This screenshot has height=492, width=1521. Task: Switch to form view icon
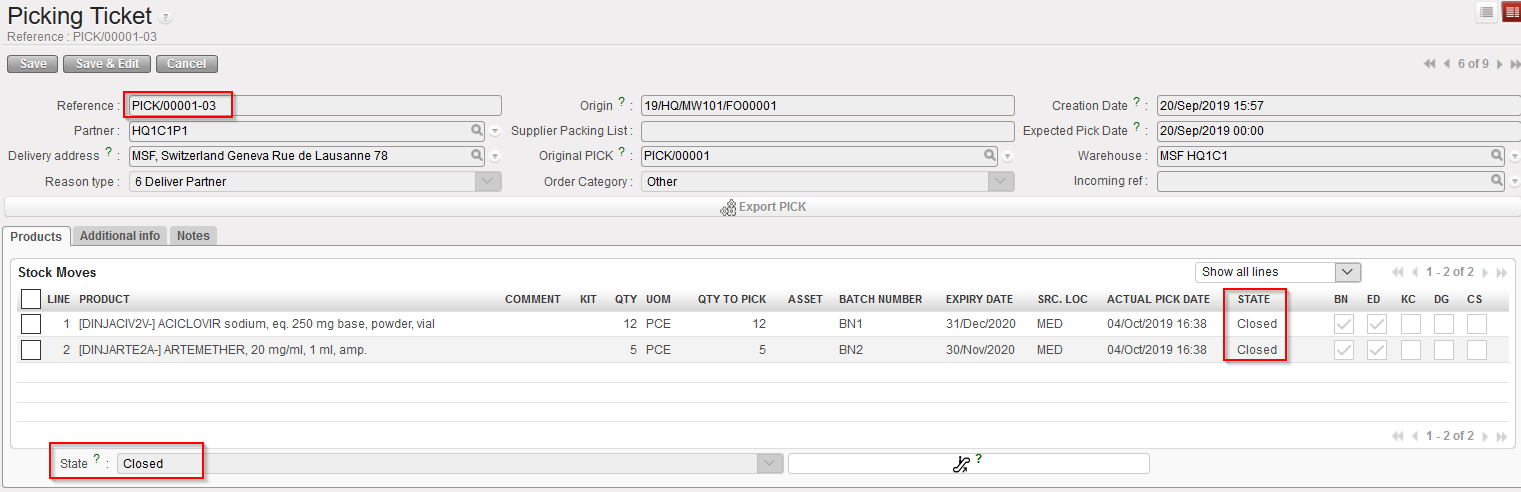tap(1510, 12)
